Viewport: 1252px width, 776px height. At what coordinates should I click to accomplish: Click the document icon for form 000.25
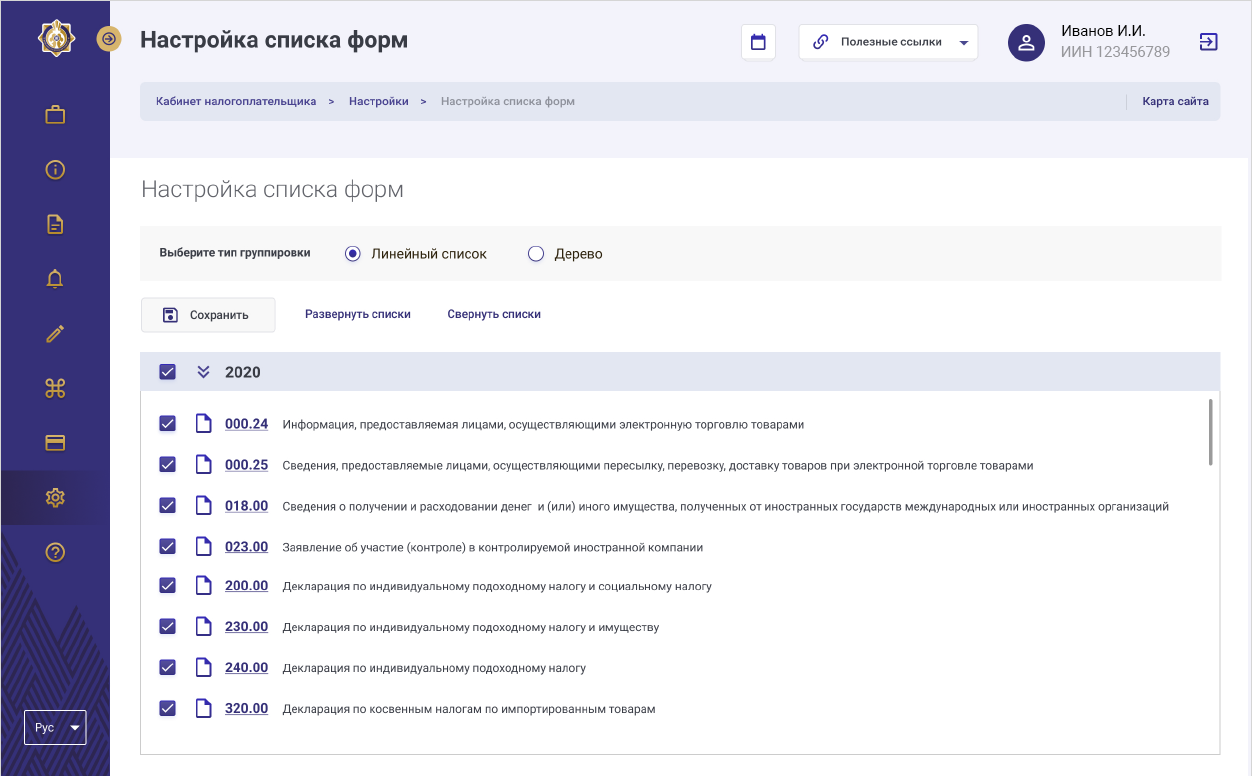203,465
